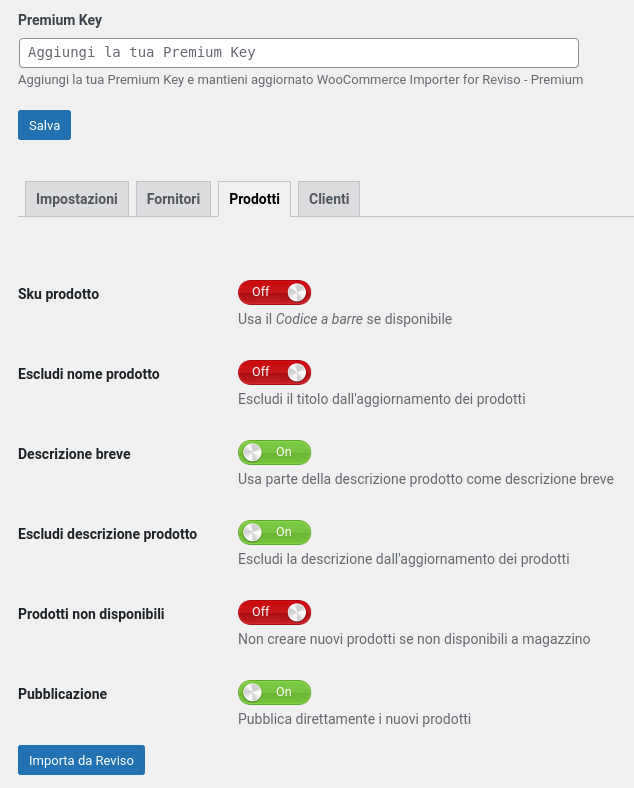Focus the Premium Key input field
Screen dimensions: 634x788
coord(299,53)
